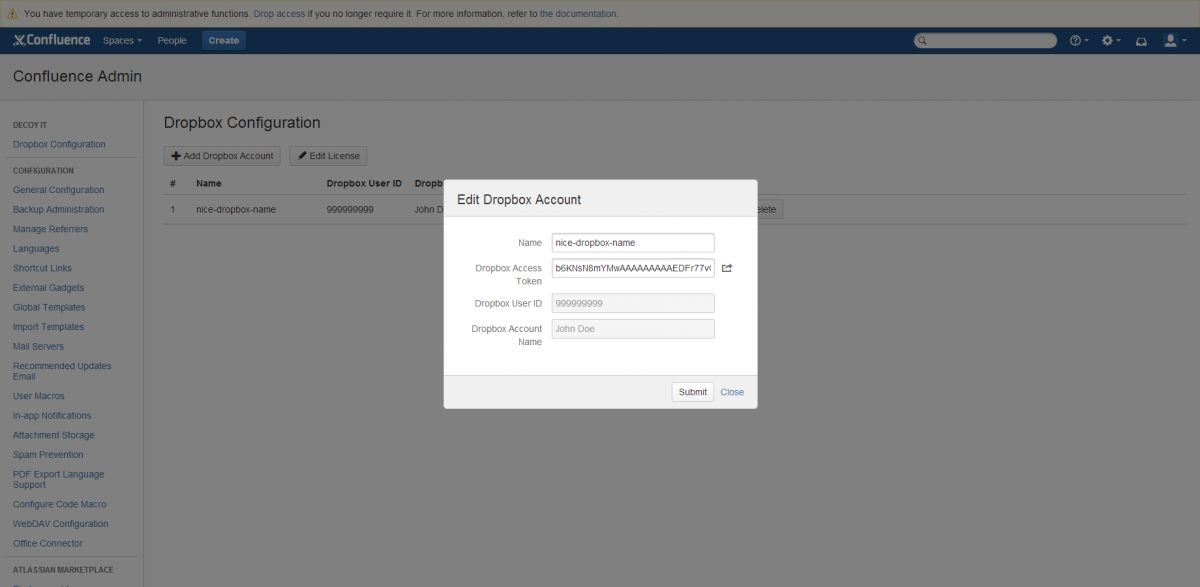Close the Edit Dropbox Account dialog
Viewport: 1200px width, 587px height.
pos(732,392)
